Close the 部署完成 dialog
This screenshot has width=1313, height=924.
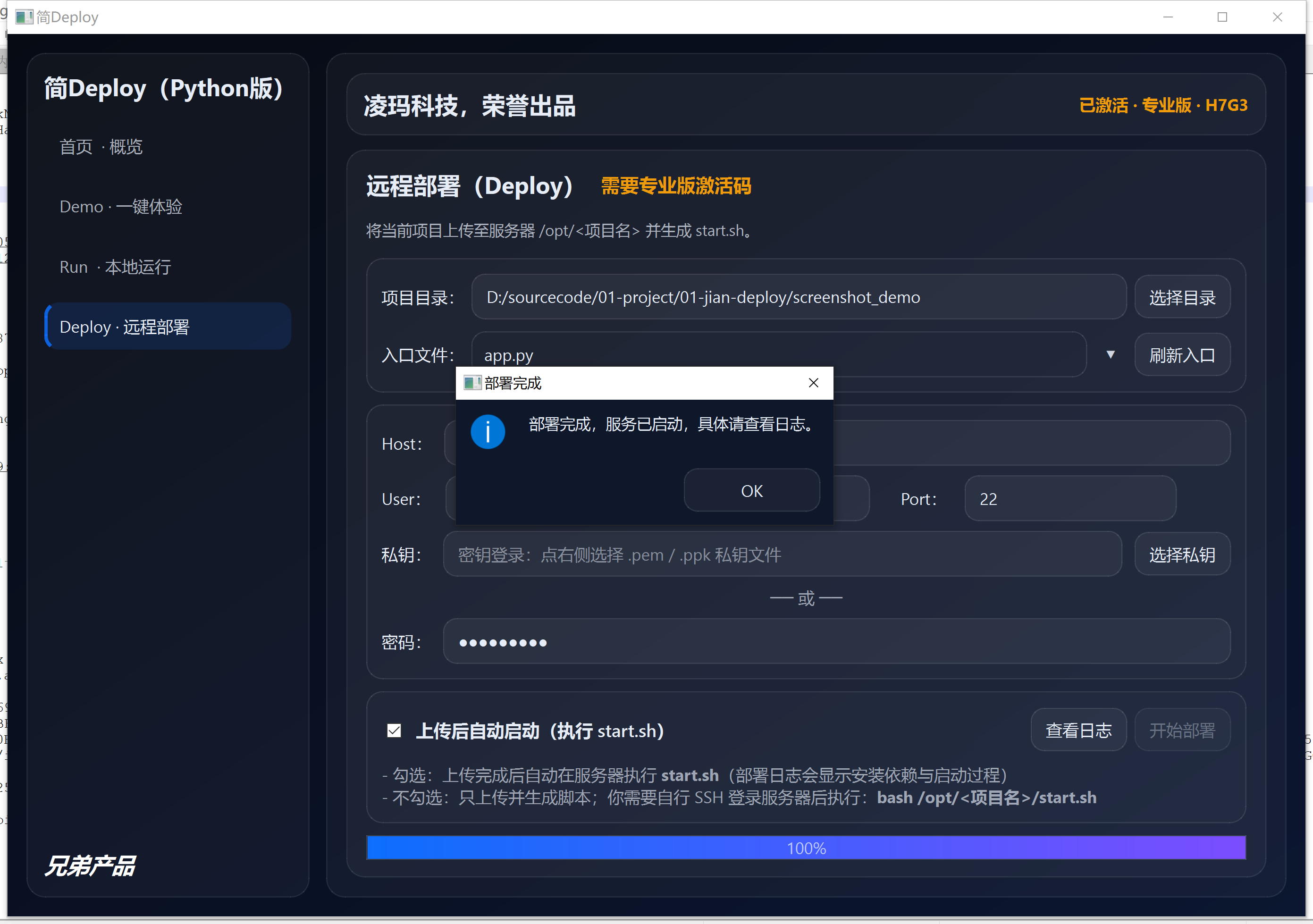(x=813, y=383)
